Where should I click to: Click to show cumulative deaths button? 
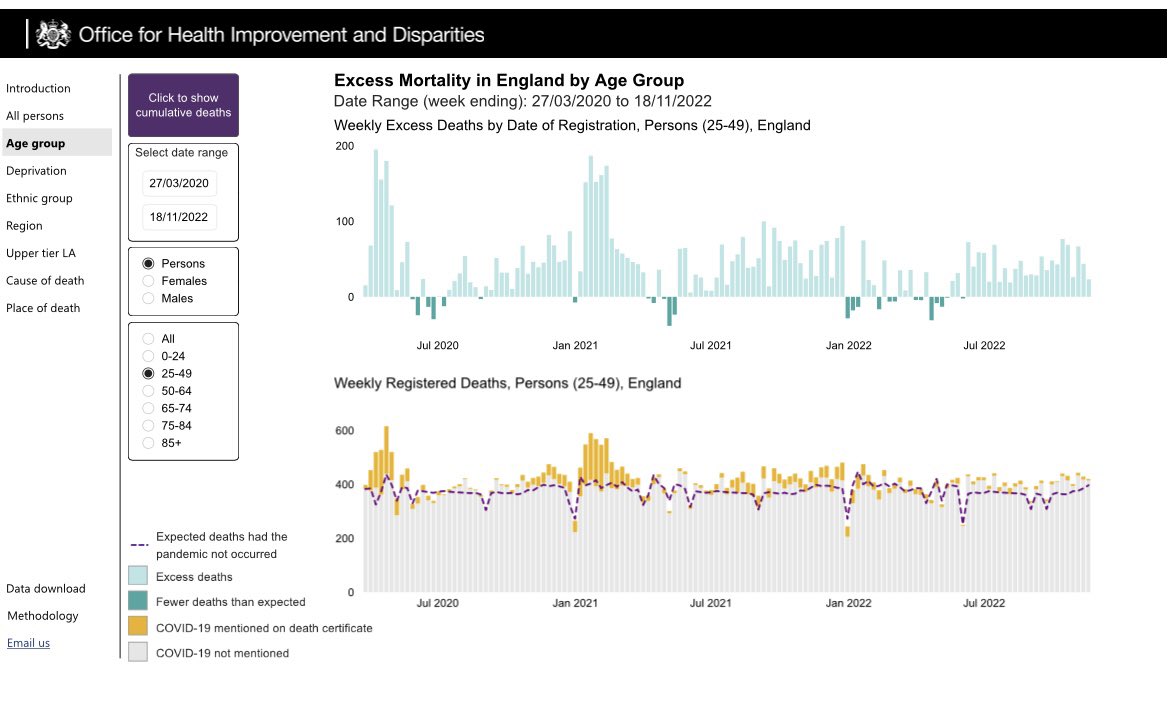pyautogui.click(x=184, y=105)
